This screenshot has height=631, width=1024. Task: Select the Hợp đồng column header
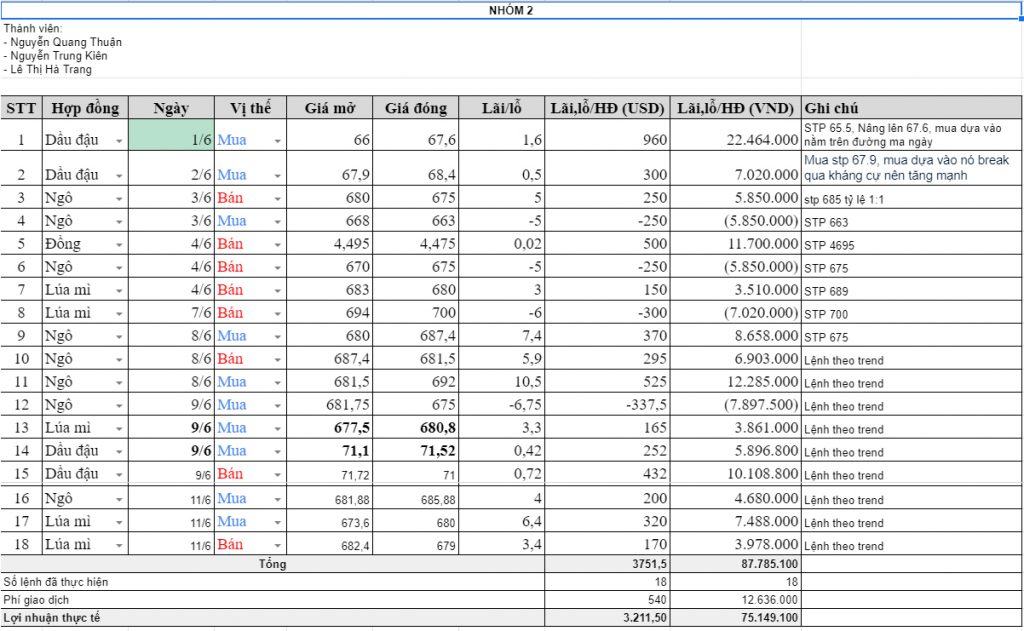pos(85,108)
